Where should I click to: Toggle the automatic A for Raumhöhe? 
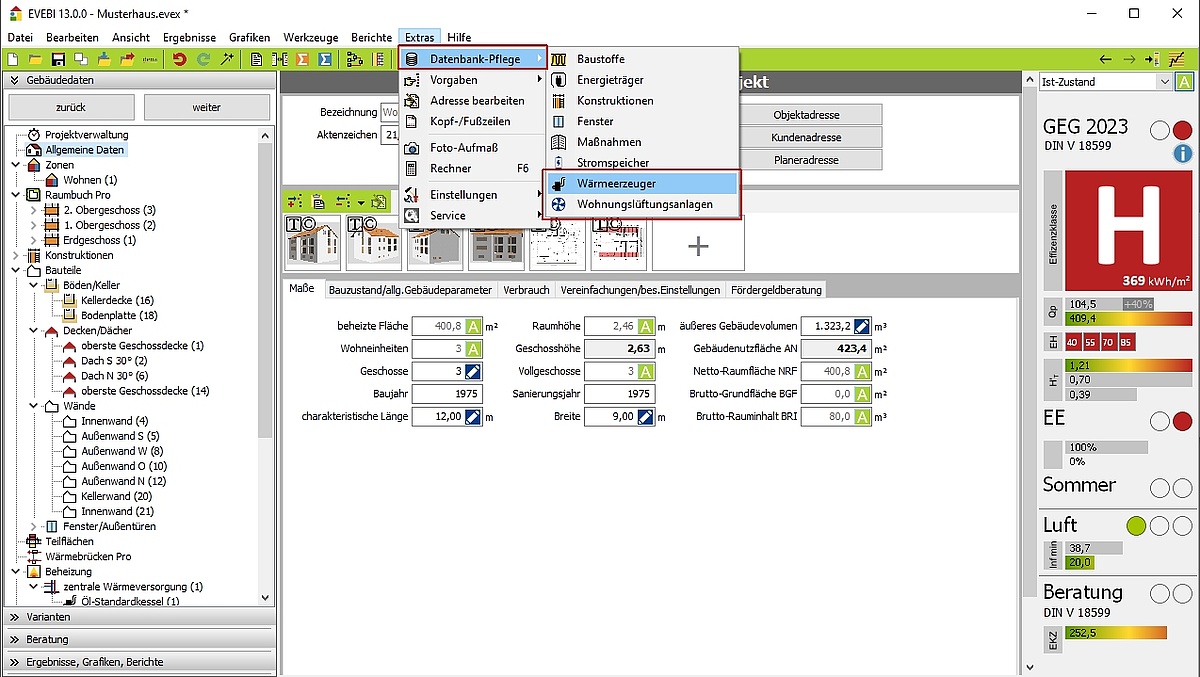pos(646,326)
